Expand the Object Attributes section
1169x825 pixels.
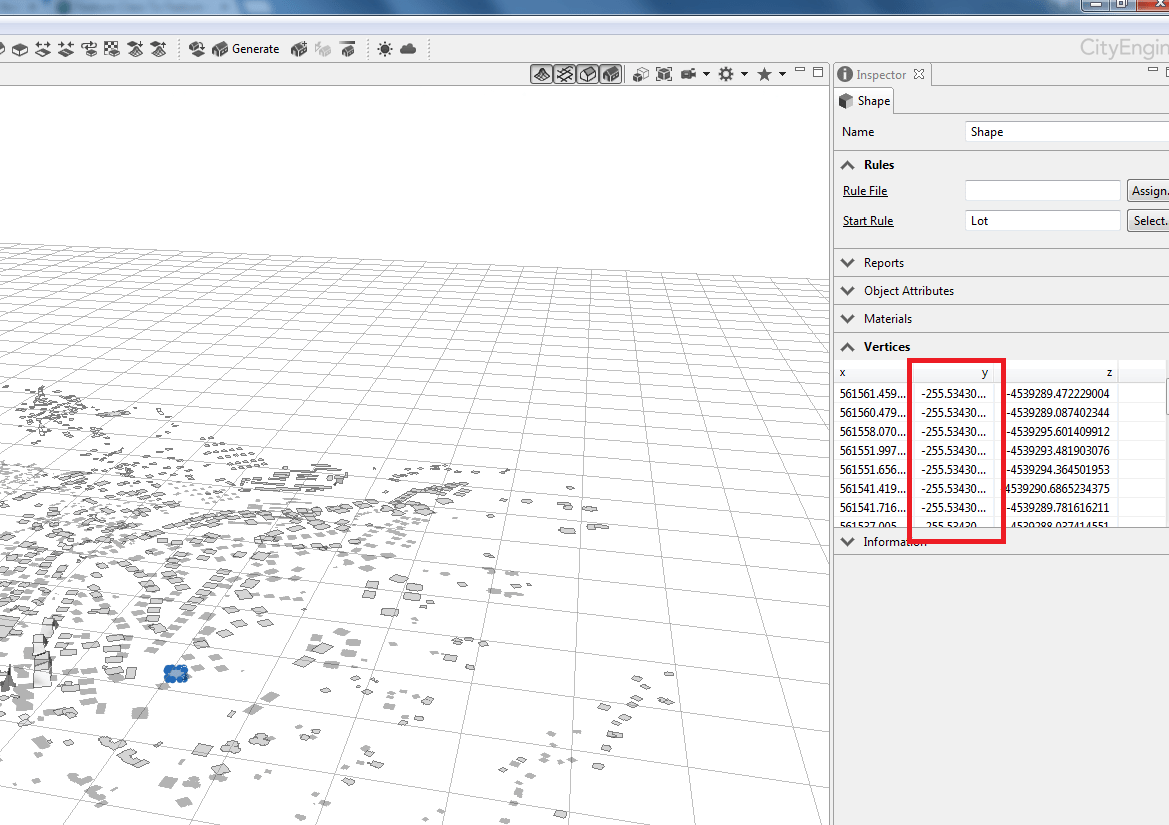(847, 290)
